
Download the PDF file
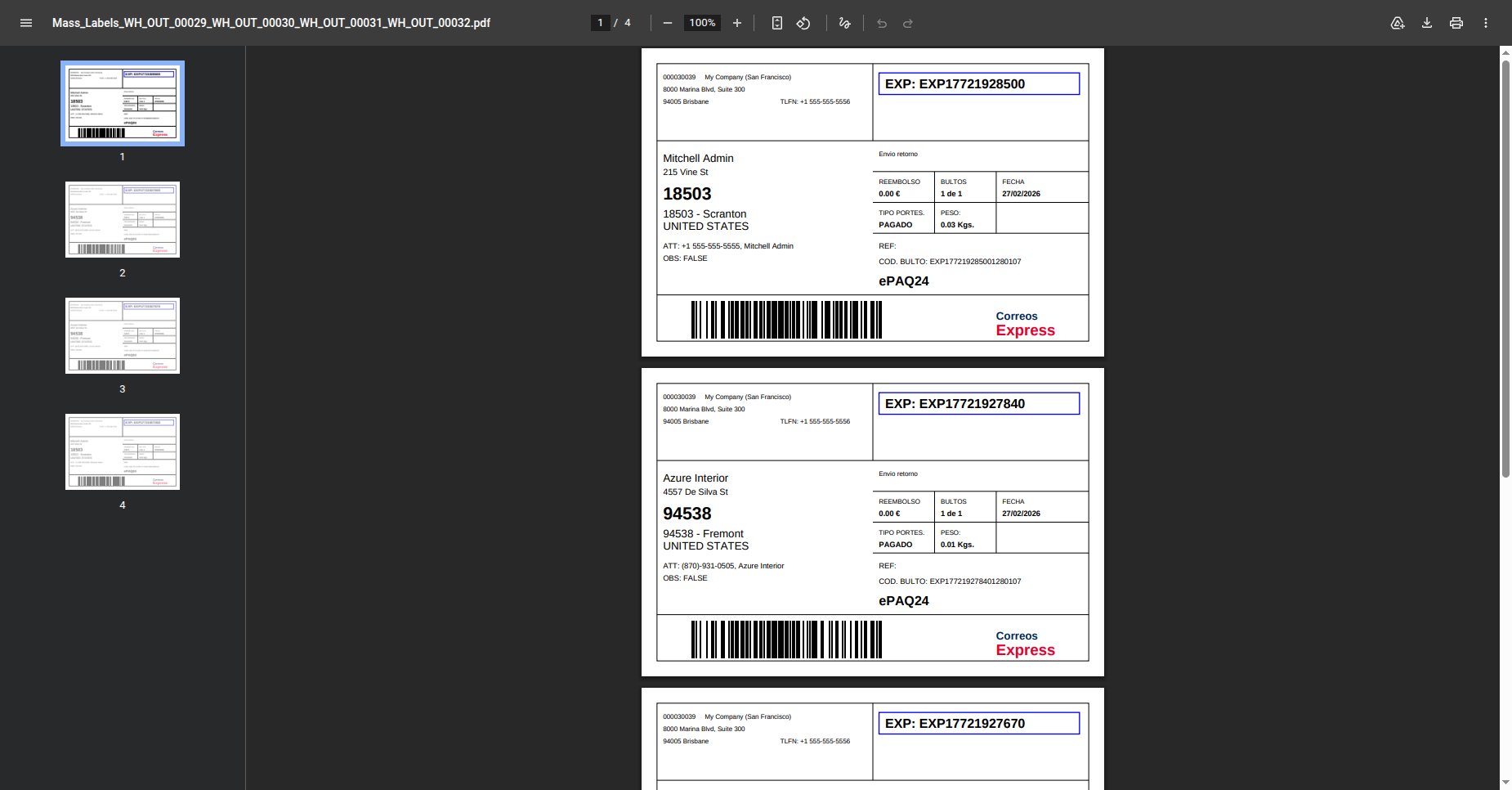[x=1427, y=23]
